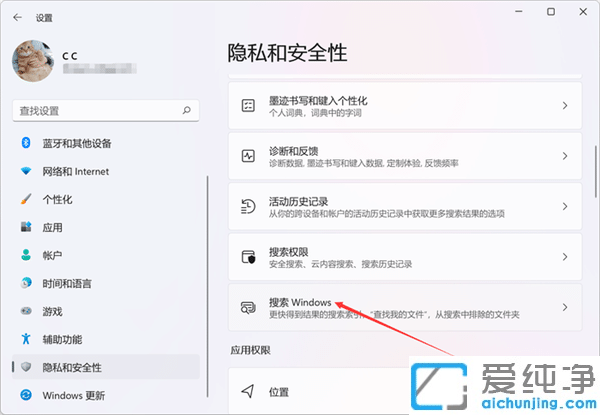Close the Settings window
Viewport: 600px width, 415px height.
(583, 12)
